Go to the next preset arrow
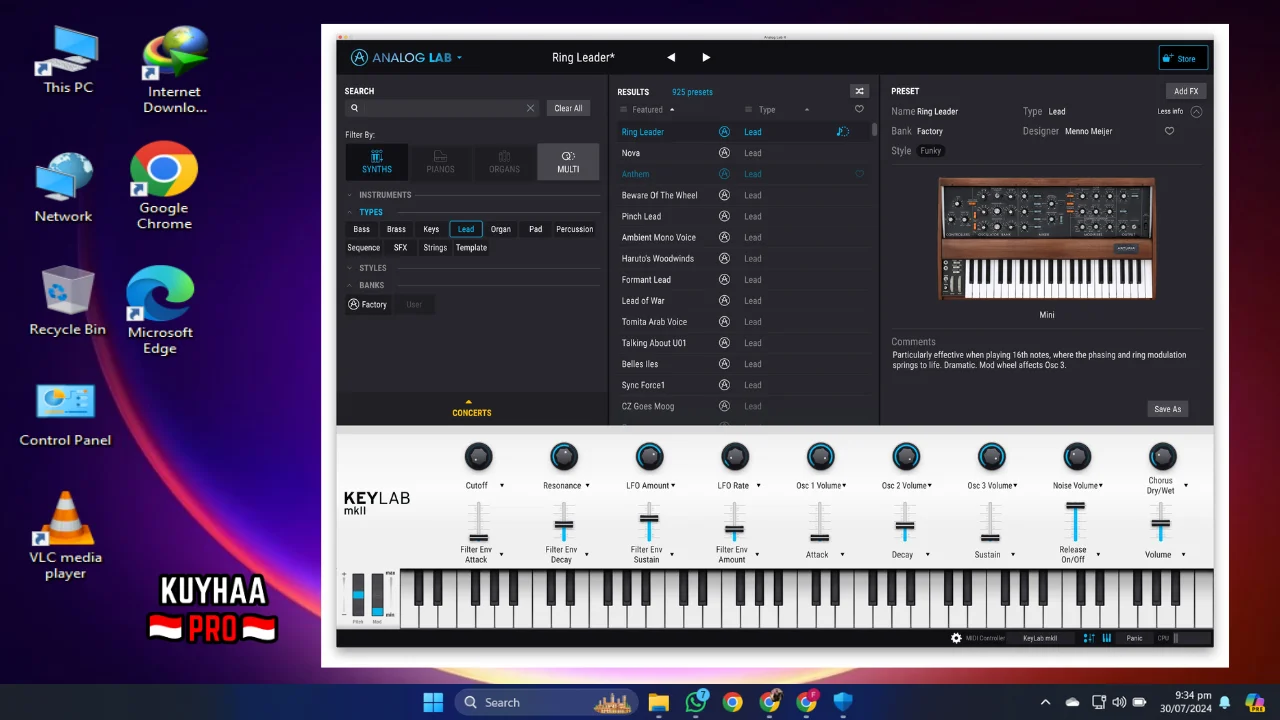 coord(706,58)
